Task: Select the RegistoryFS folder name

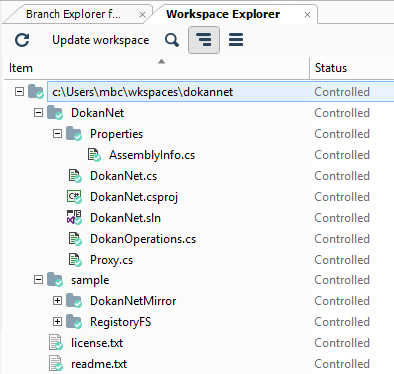Action: click(x=120, y=322)
